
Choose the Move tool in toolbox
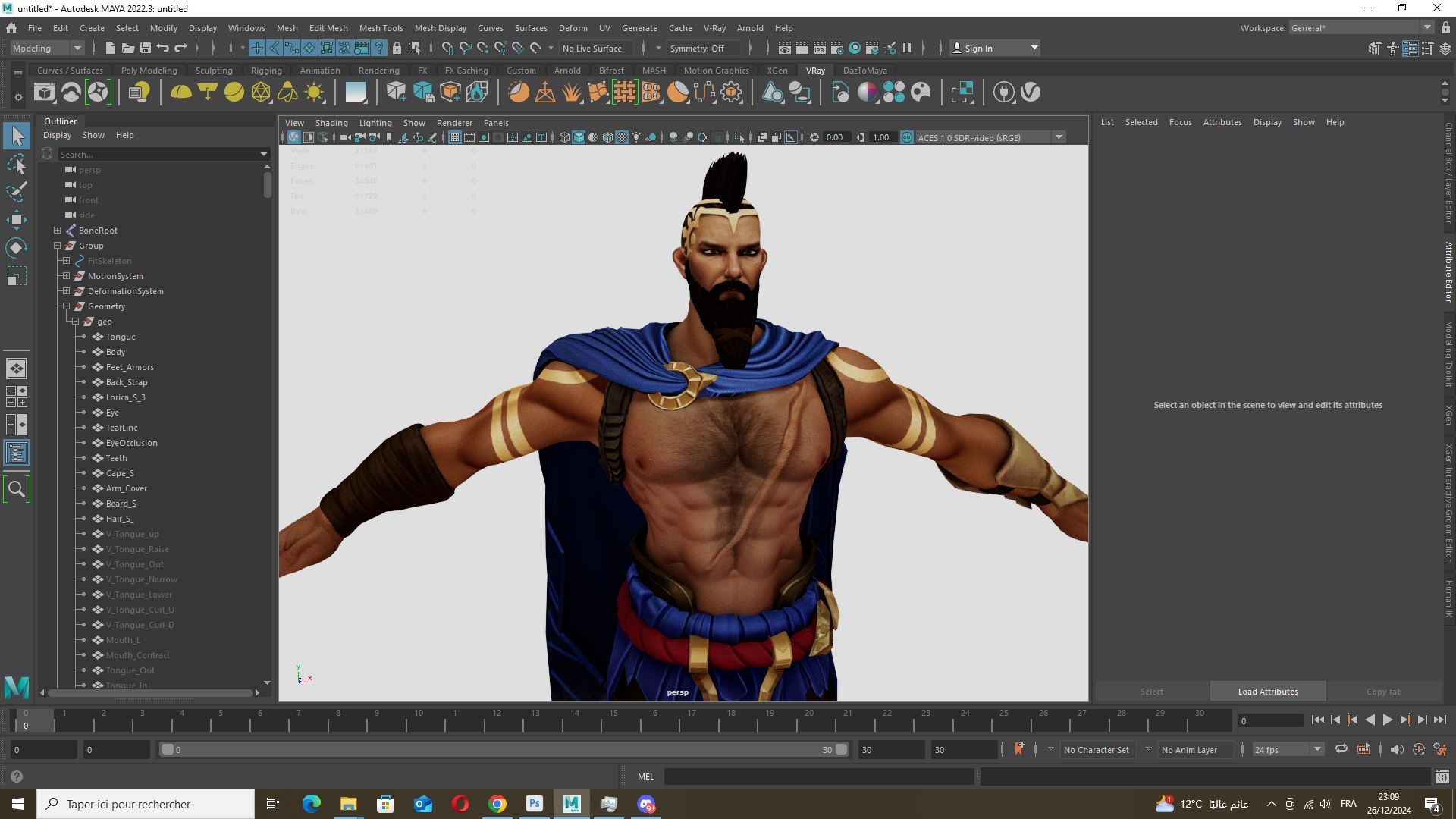click(x=17, y=220)
